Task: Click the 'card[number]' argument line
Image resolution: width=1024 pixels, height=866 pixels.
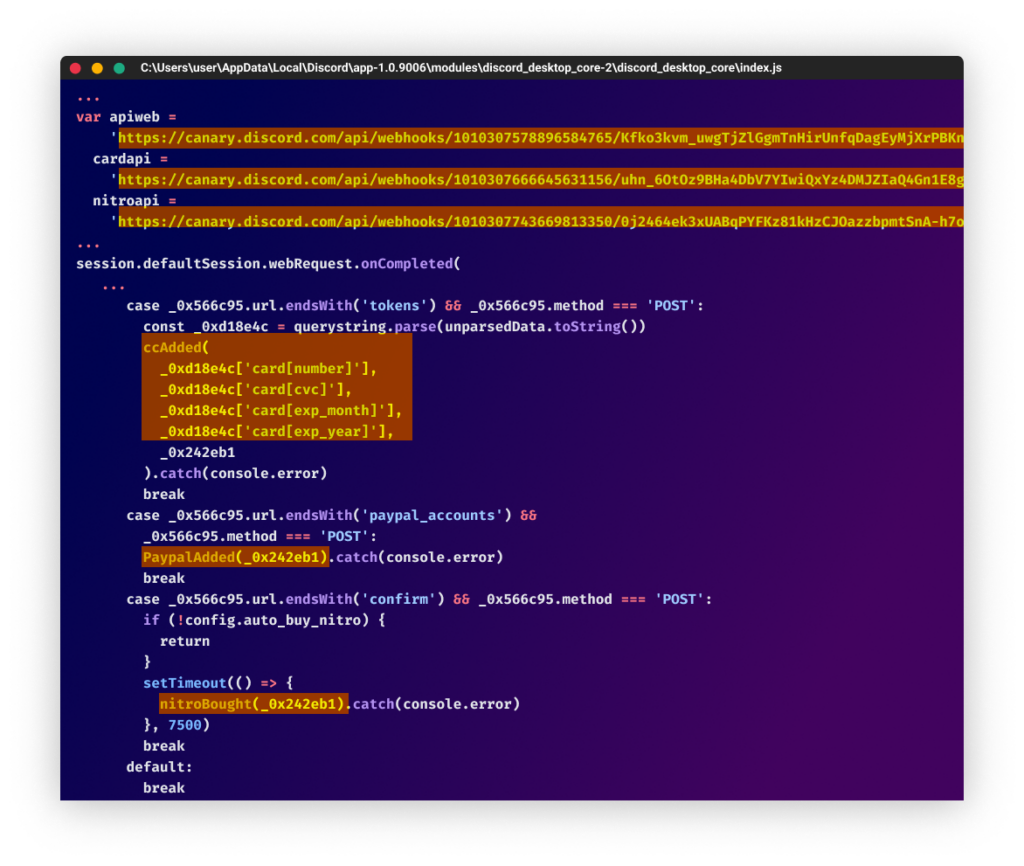Action: coord(268,368)
